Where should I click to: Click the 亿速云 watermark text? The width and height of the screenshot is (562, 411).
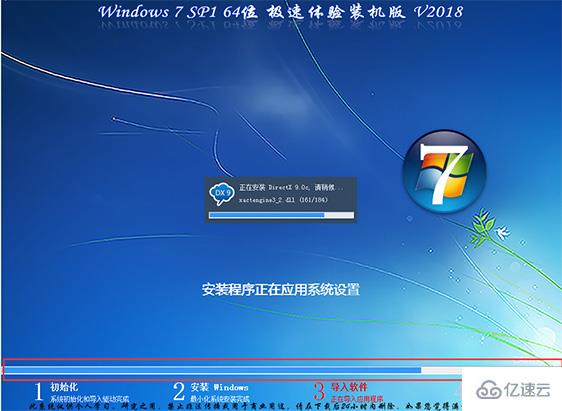coord(527,390)
